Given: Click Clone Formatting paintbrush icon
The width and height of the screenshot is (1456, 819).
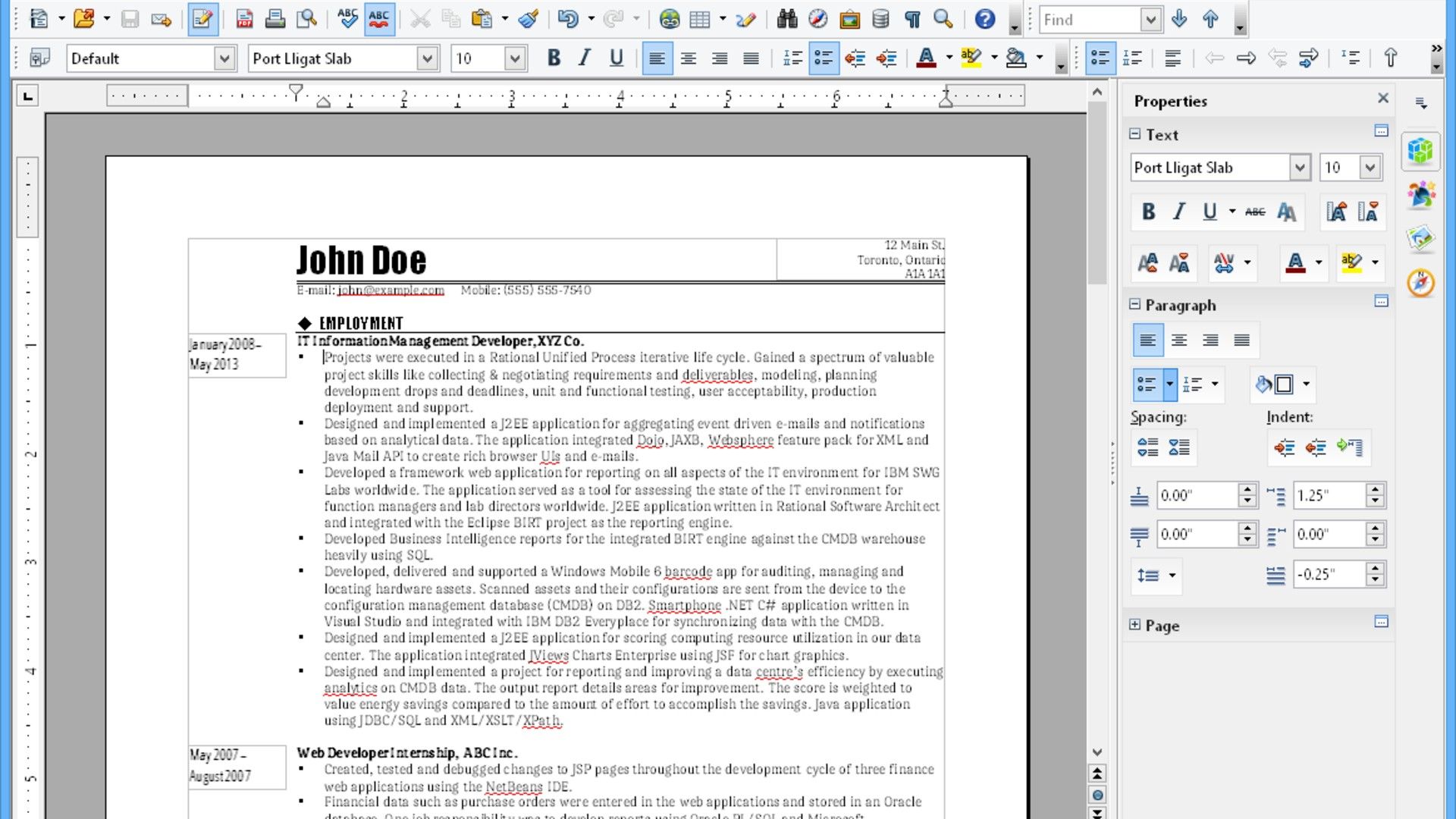Looking at the screenshot, I should (x=529, y=19).
